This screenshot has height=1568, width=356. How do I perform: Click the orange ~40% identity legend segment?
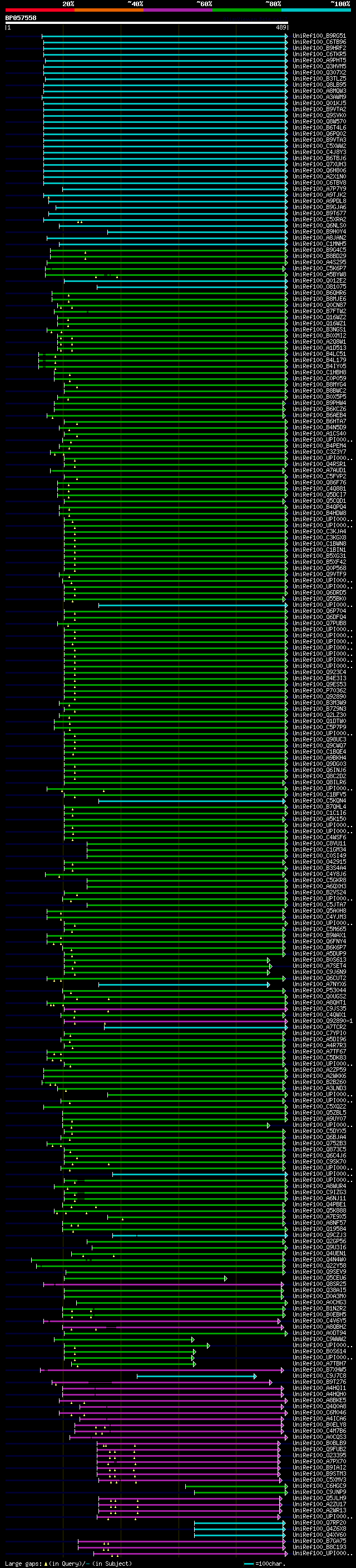click(109, 10)
